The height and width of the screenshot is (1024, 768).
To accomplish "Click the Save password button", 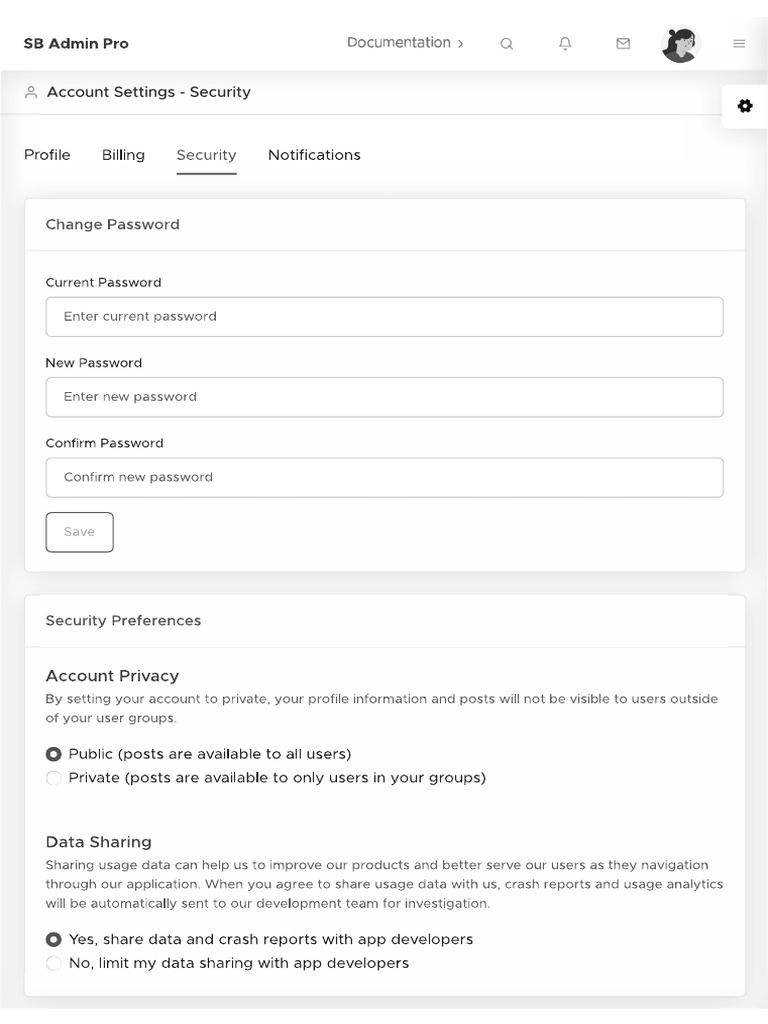I will 79,532.
